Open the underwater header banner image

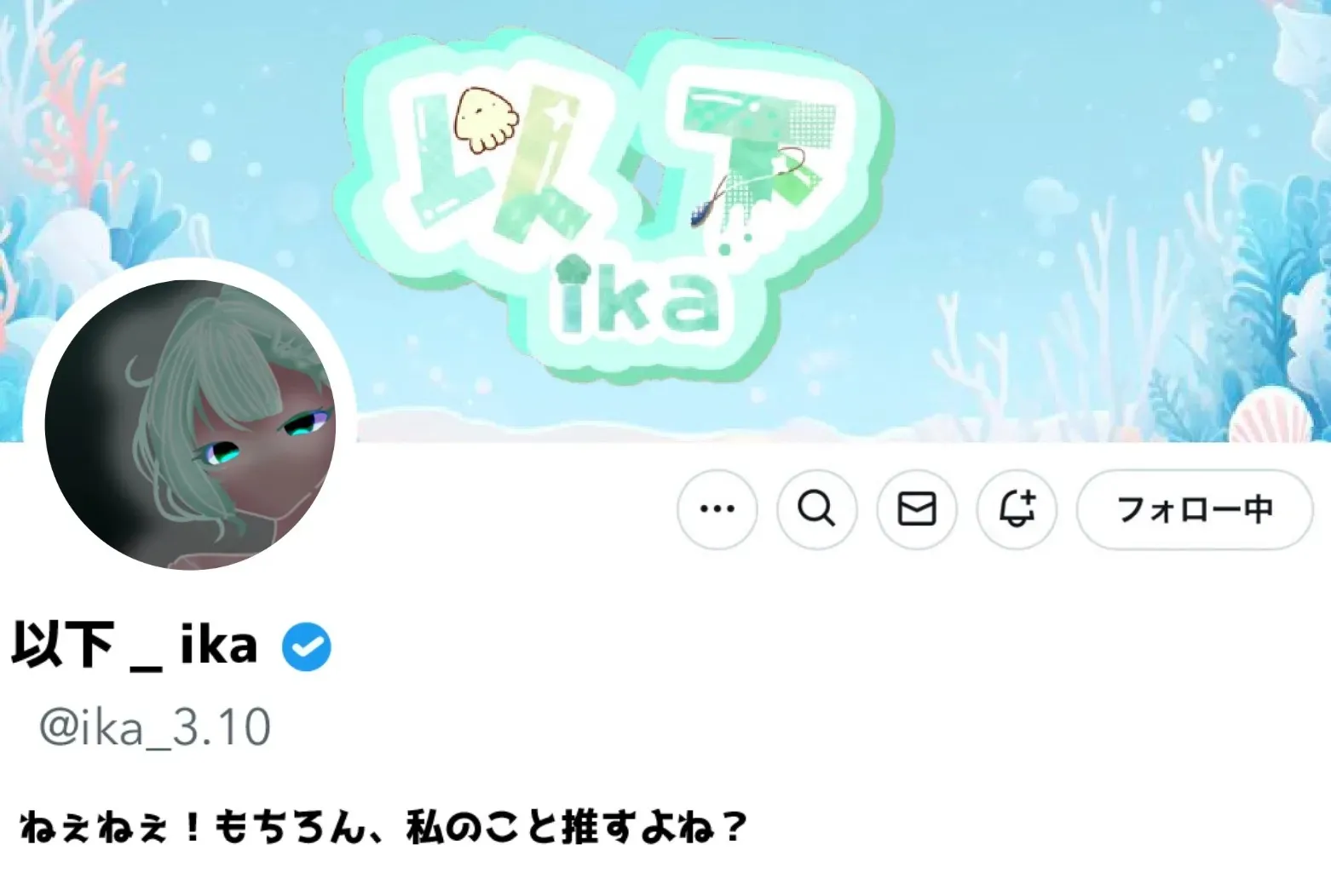click(x=665, y=221)
